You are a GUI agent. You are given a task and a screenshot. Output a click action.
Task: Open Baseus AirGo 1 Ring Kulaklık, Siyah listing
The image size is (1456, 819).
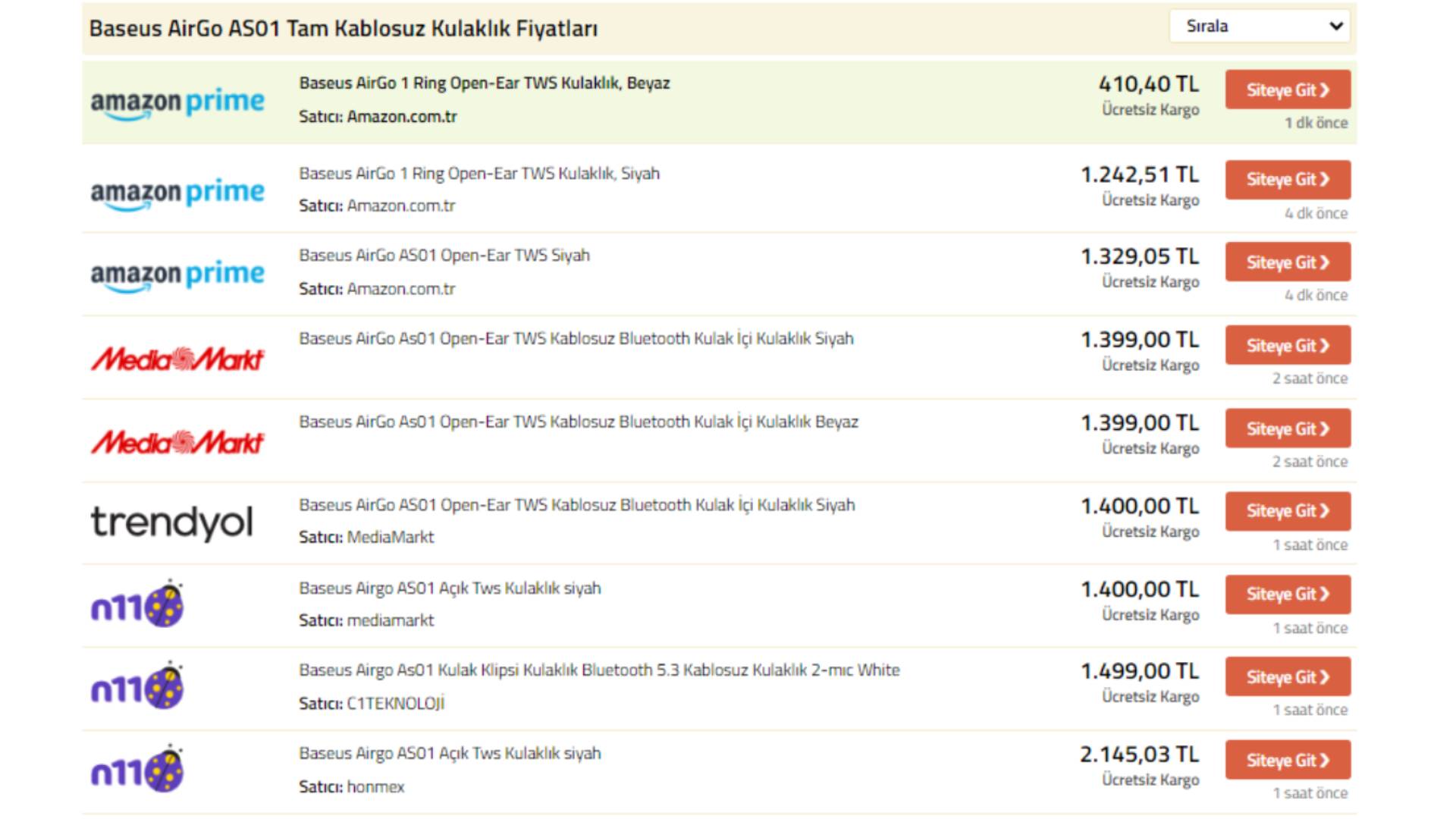(x=479, y=174)
